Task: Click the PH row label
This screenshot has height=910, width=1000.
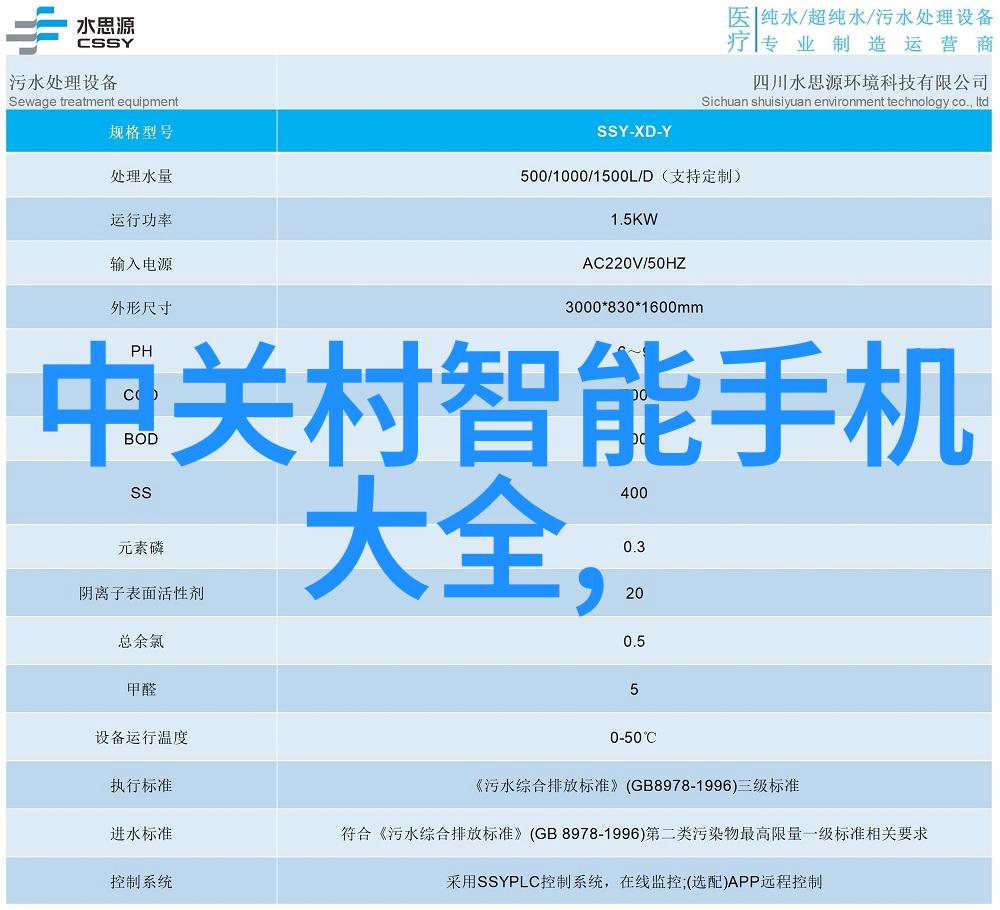Action: [141, 351]
